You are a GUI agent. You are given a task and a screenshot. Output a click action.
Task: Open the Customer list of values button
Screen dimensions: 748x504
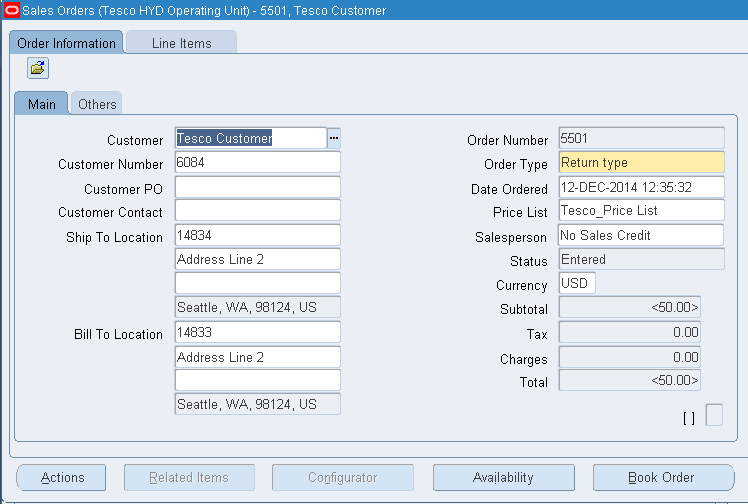coord(334,138)
